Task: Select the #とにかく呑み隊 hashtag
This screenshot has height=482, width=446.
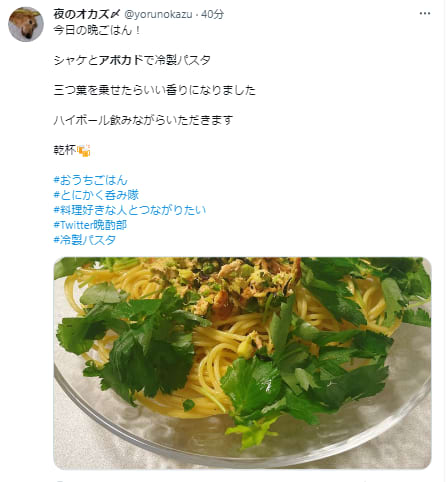Action: pos(96,195)
